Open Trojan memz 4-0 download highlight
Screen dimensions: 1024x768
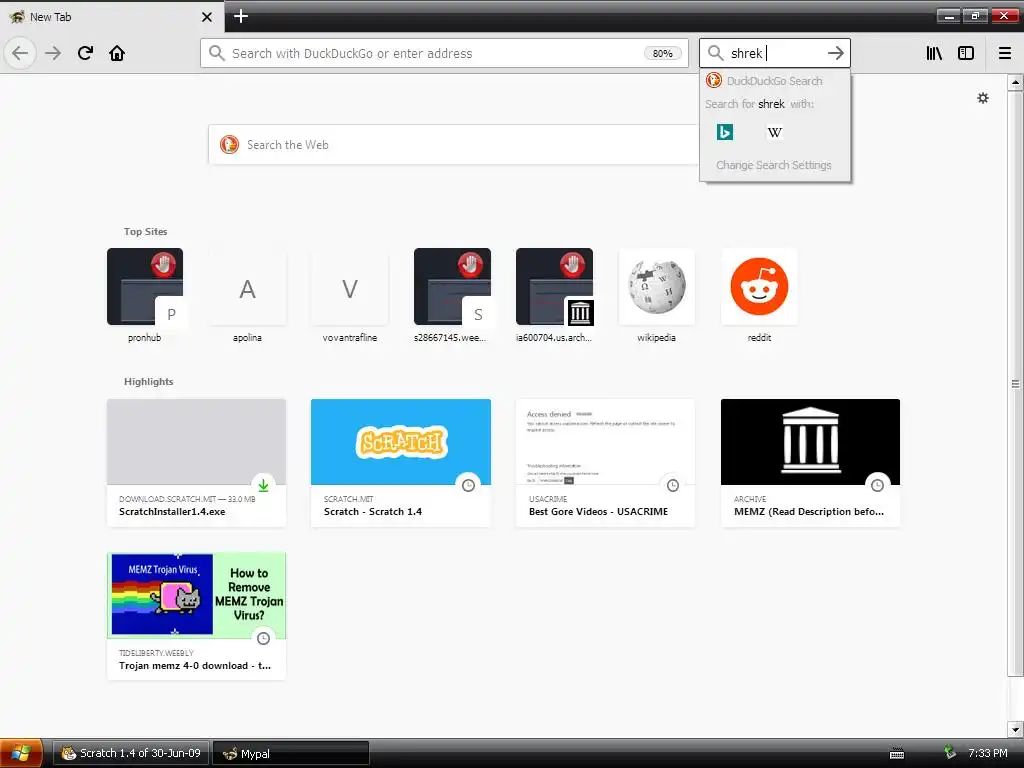[197, 616]
